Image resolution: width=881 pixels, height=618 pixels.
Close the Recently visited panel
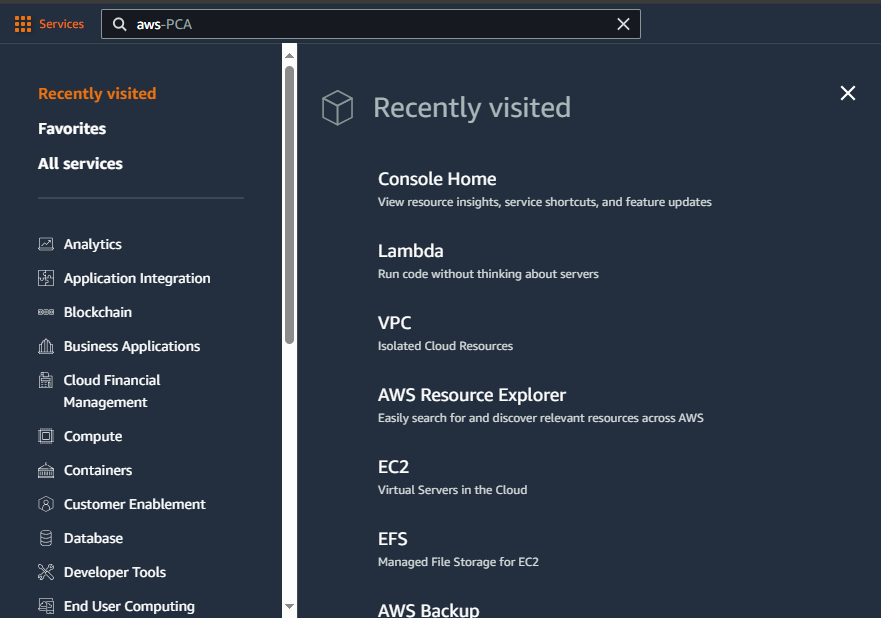847,93
